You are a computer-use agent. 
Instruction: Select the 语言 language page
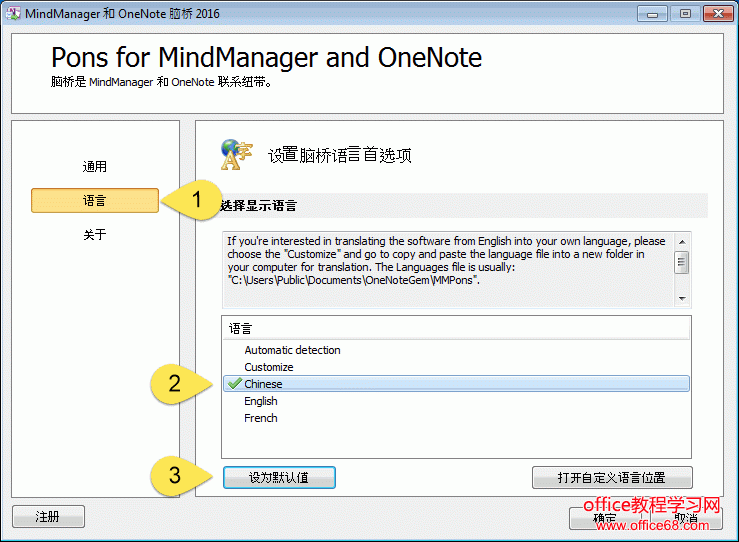[95, 200]
